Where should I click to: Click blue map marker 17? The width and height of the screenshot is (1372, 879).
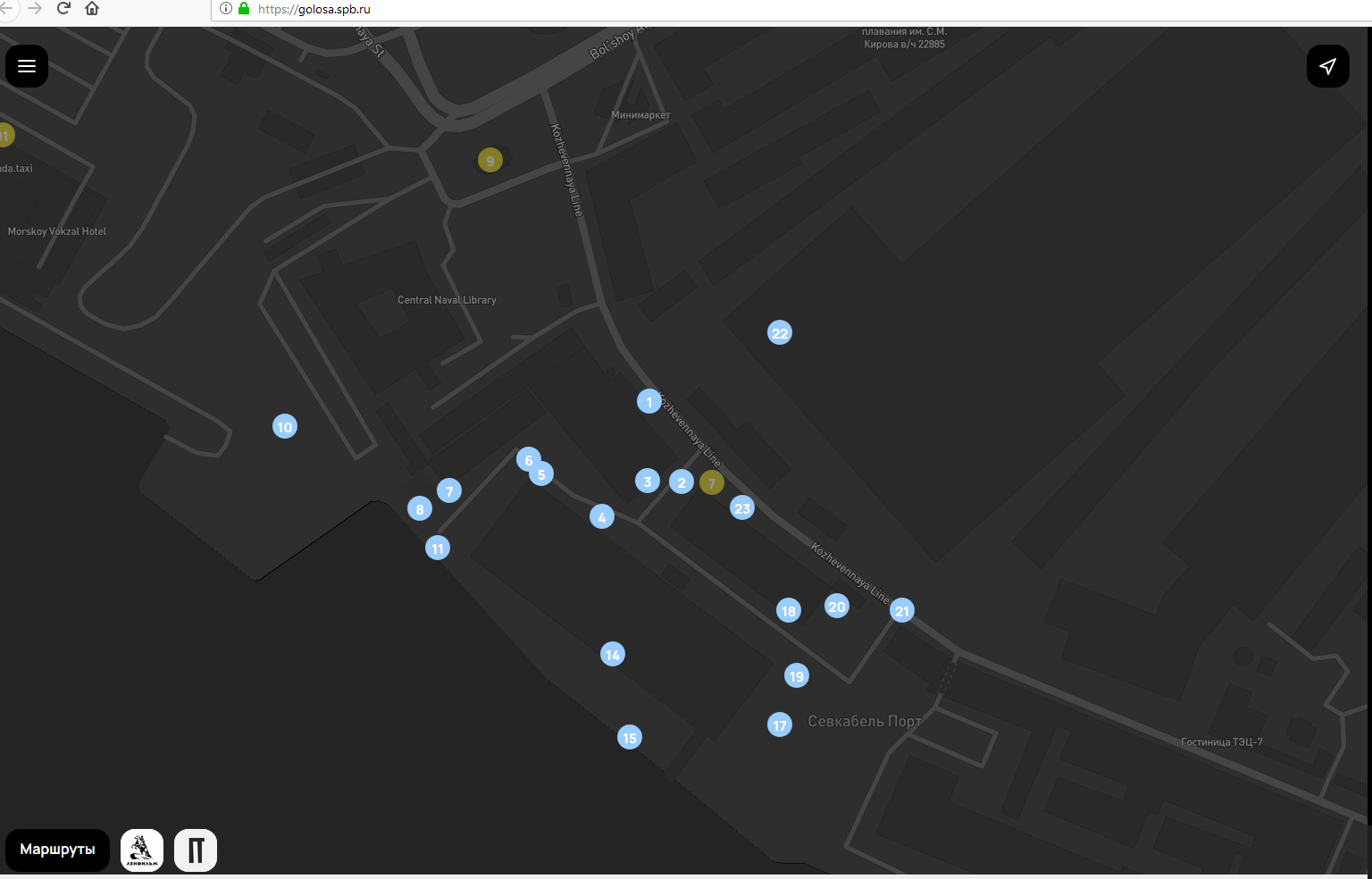click(x=780, y=725)
